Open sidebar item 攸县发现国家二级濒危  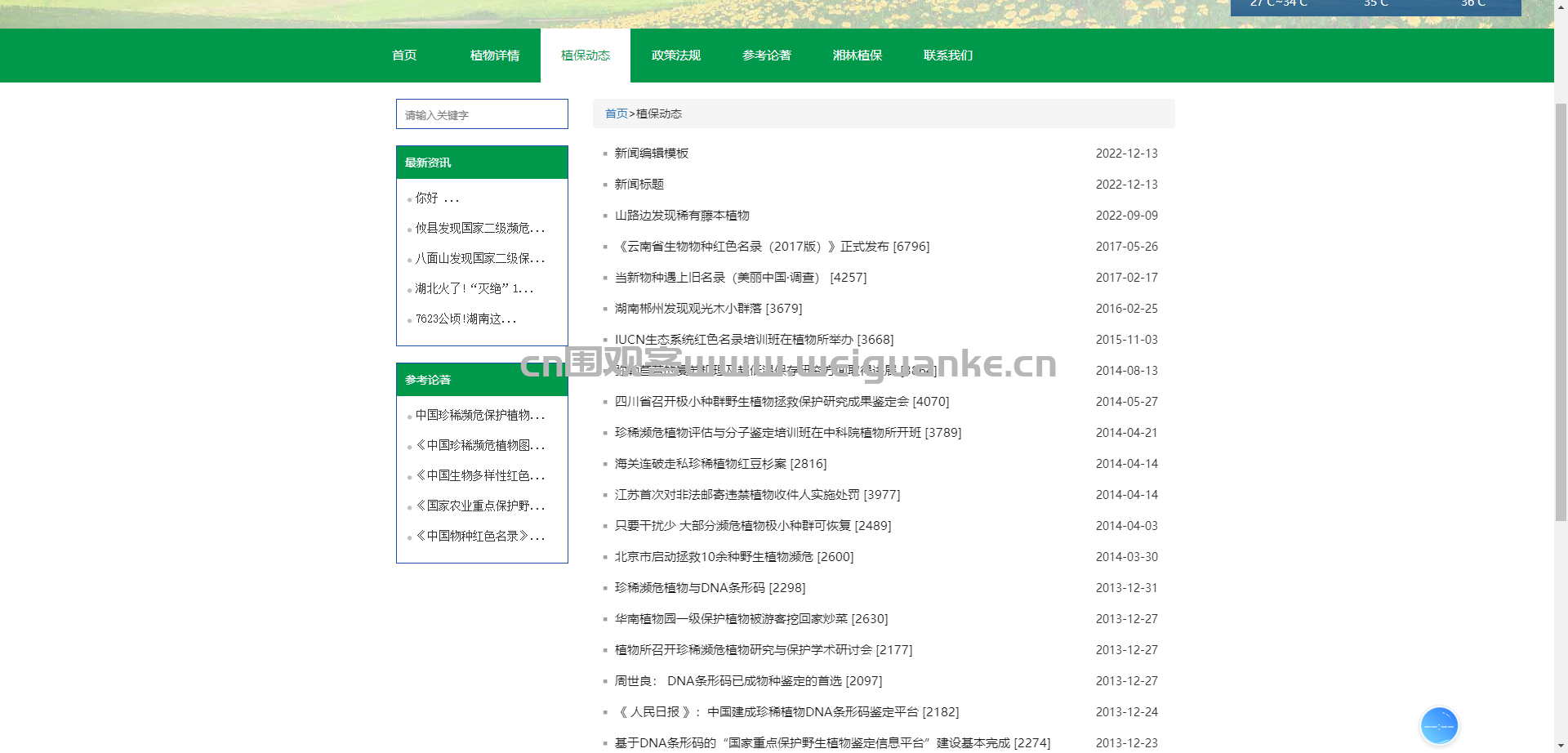pos(479,229)
